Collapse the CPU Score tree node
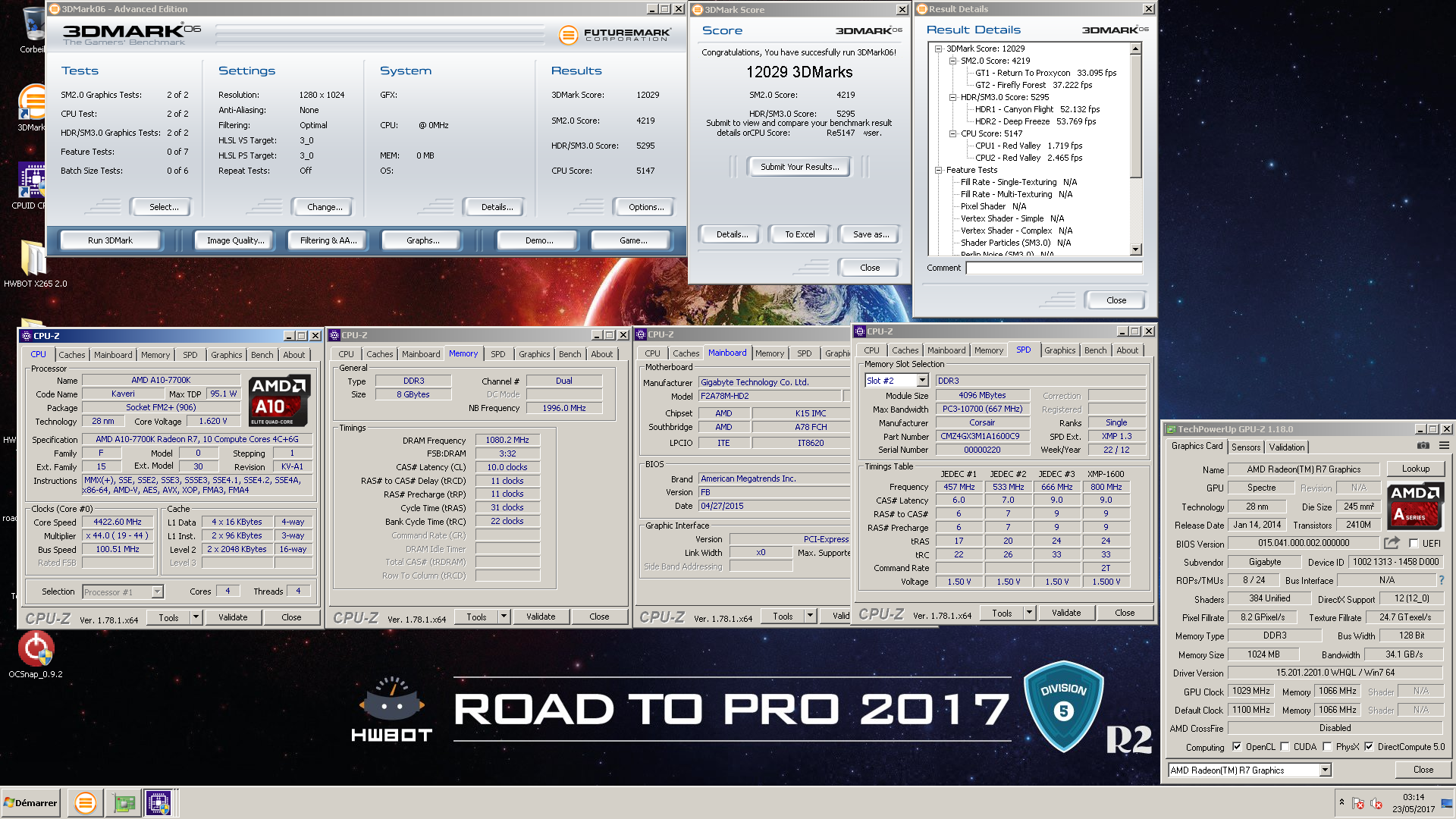 pos(952,133)
